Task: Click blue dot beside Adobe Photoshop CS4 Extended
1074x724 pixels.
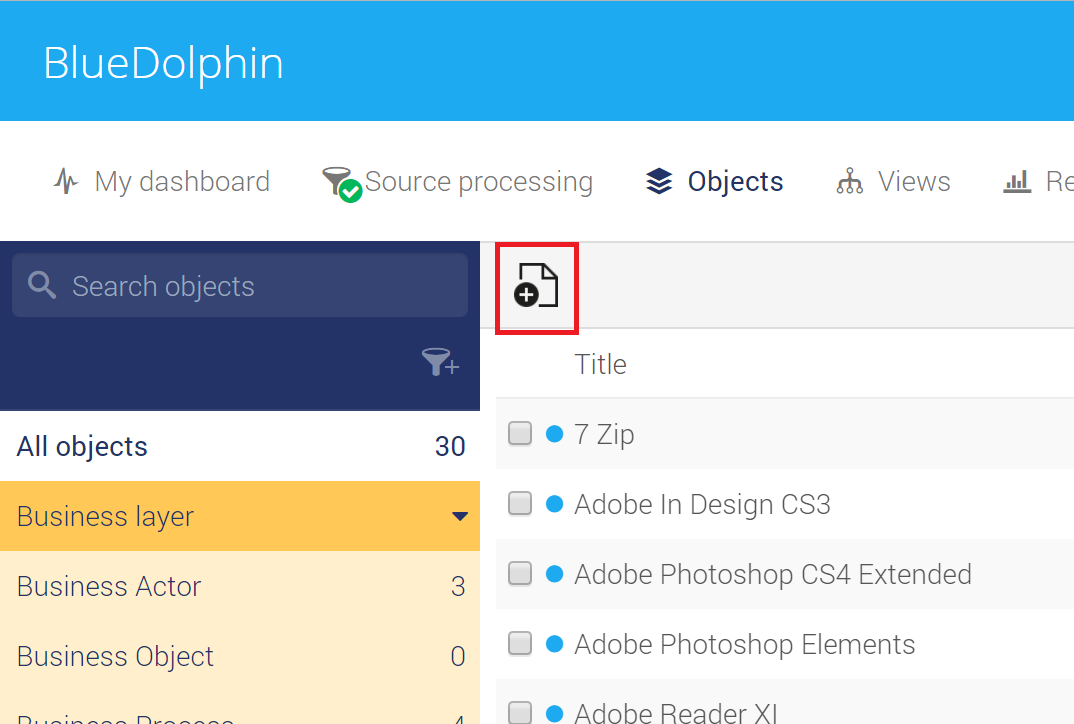Action: click(x=554, y=574)
